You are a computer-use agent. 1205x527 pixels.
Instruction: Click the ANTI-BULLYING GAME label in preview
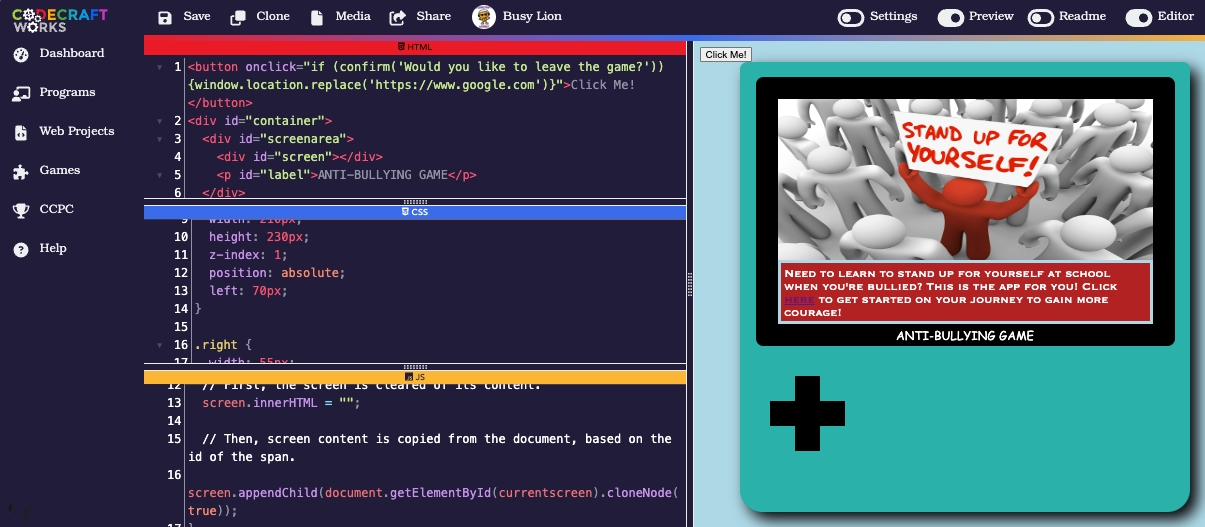tap(965, 336)
